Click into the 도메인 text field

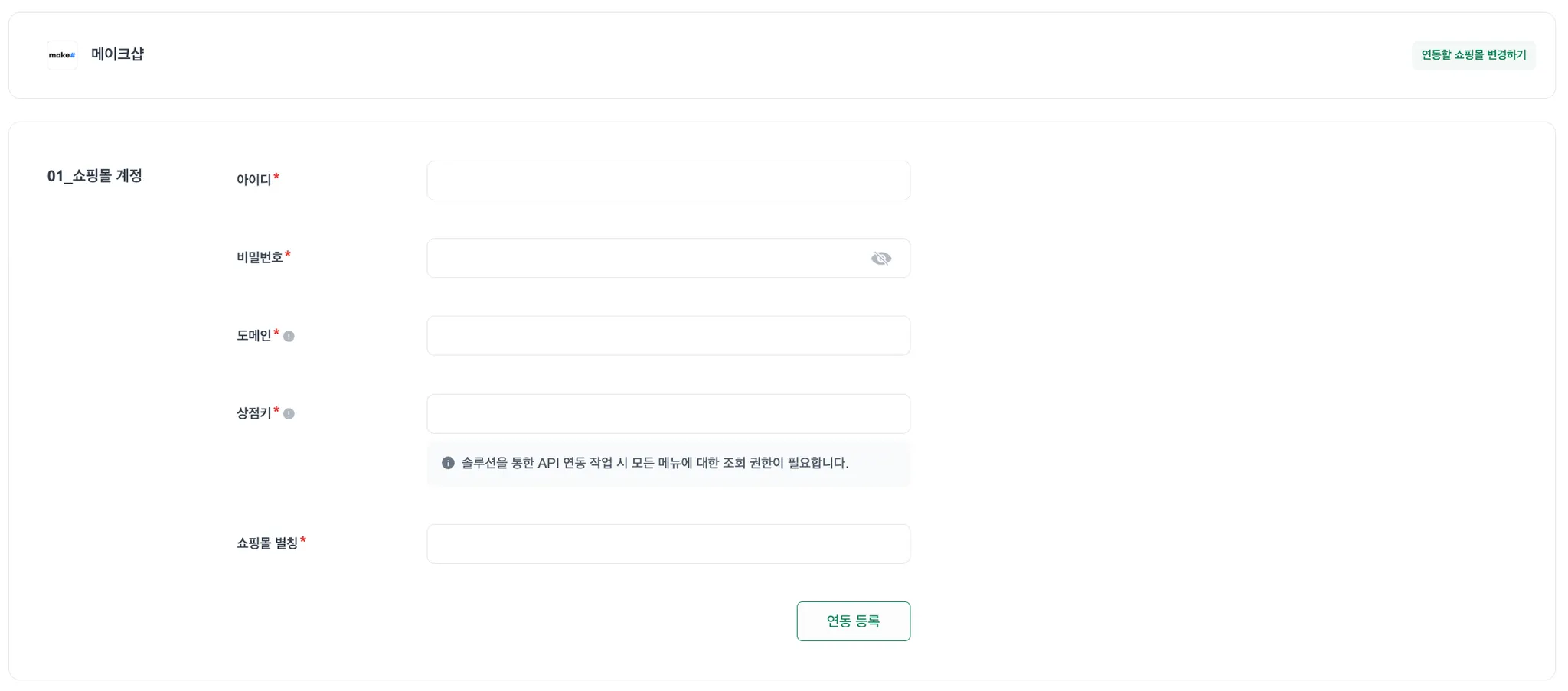coord(668,336)
